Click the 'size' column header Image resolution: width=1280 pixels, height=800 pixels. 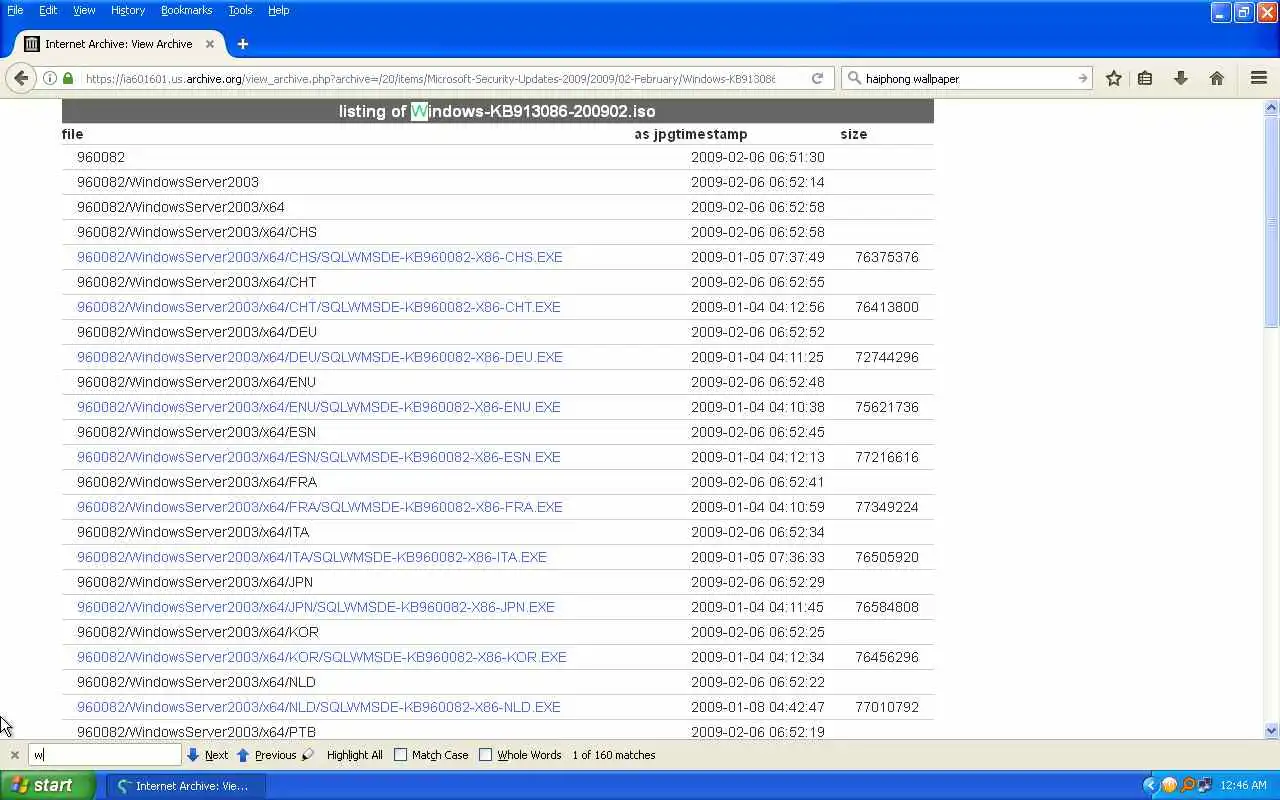point(853,134)
